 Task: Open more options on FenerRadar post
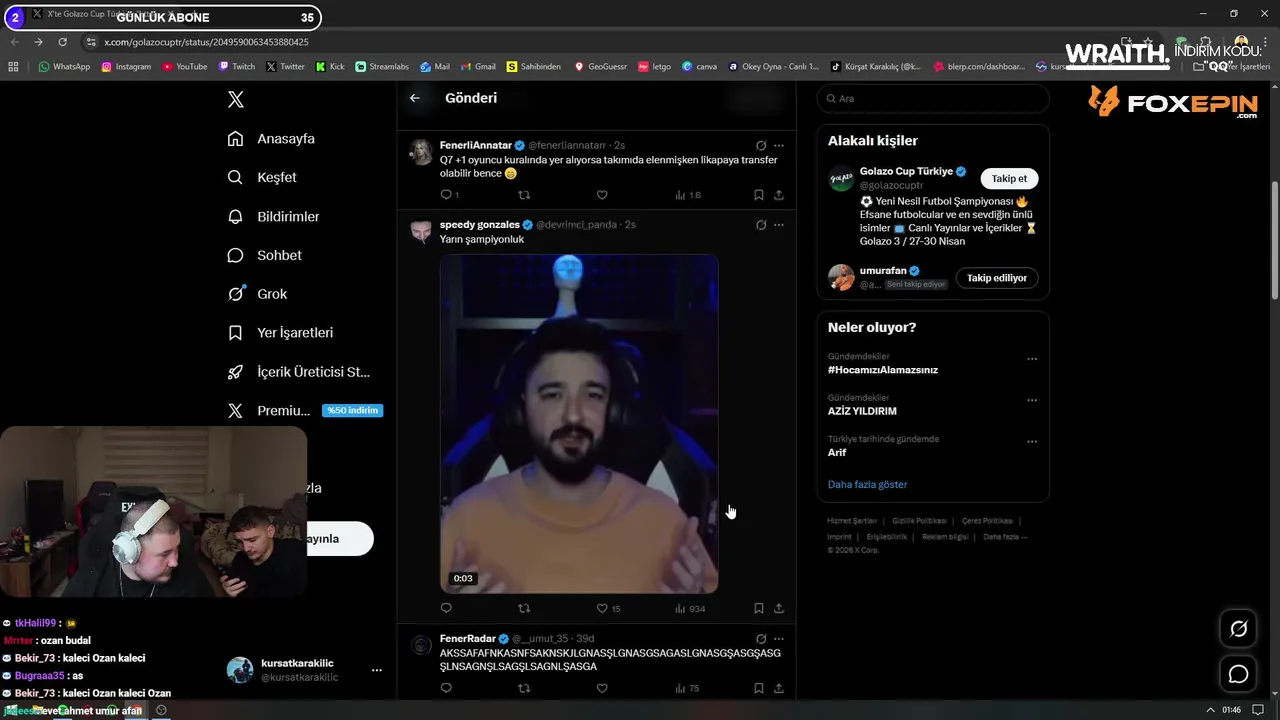[779, 638]
